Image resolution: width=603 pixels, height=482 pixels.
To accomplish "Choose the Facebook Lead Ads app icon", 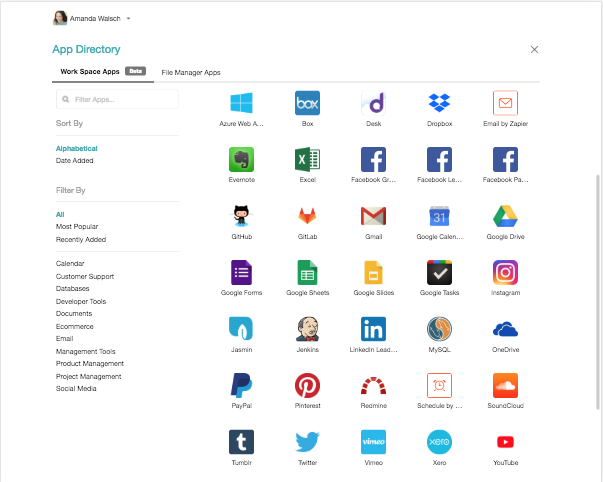I will point(439,159).
